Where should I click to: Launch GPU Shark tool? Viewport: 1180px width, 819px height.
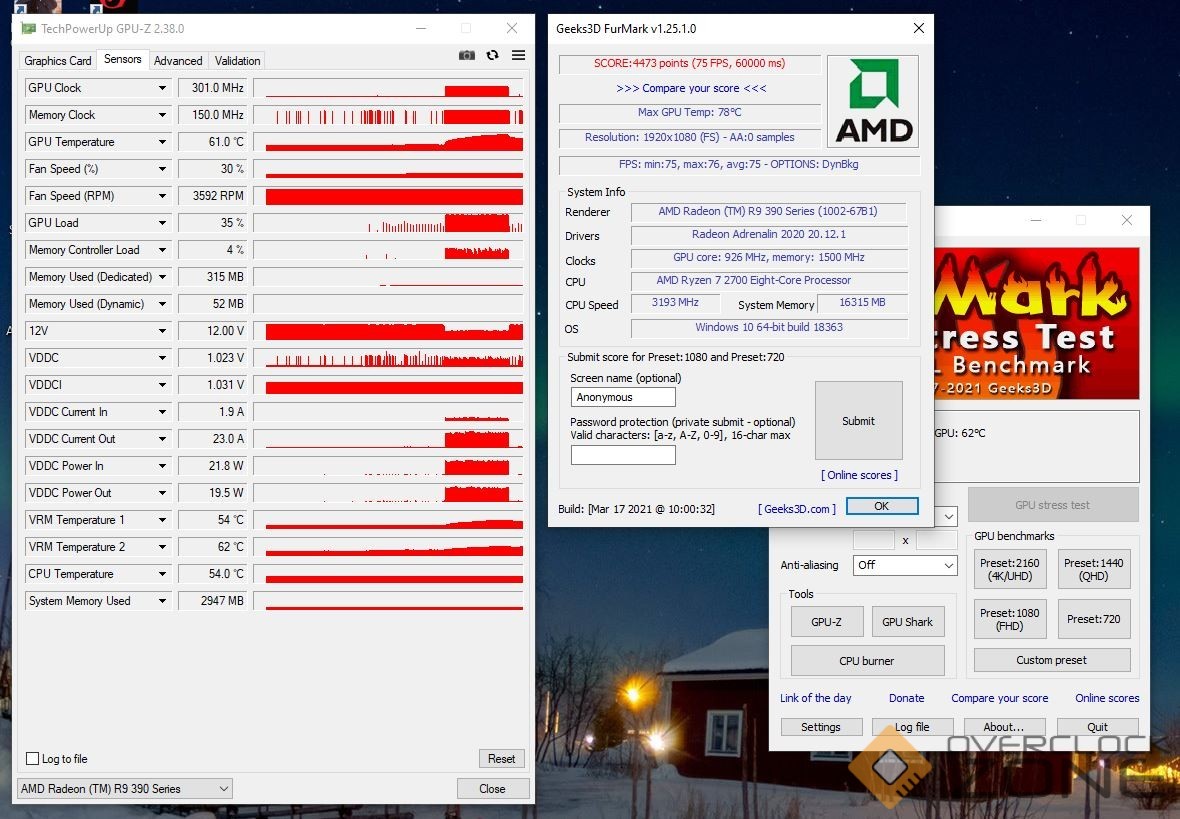tap(908, 622)
